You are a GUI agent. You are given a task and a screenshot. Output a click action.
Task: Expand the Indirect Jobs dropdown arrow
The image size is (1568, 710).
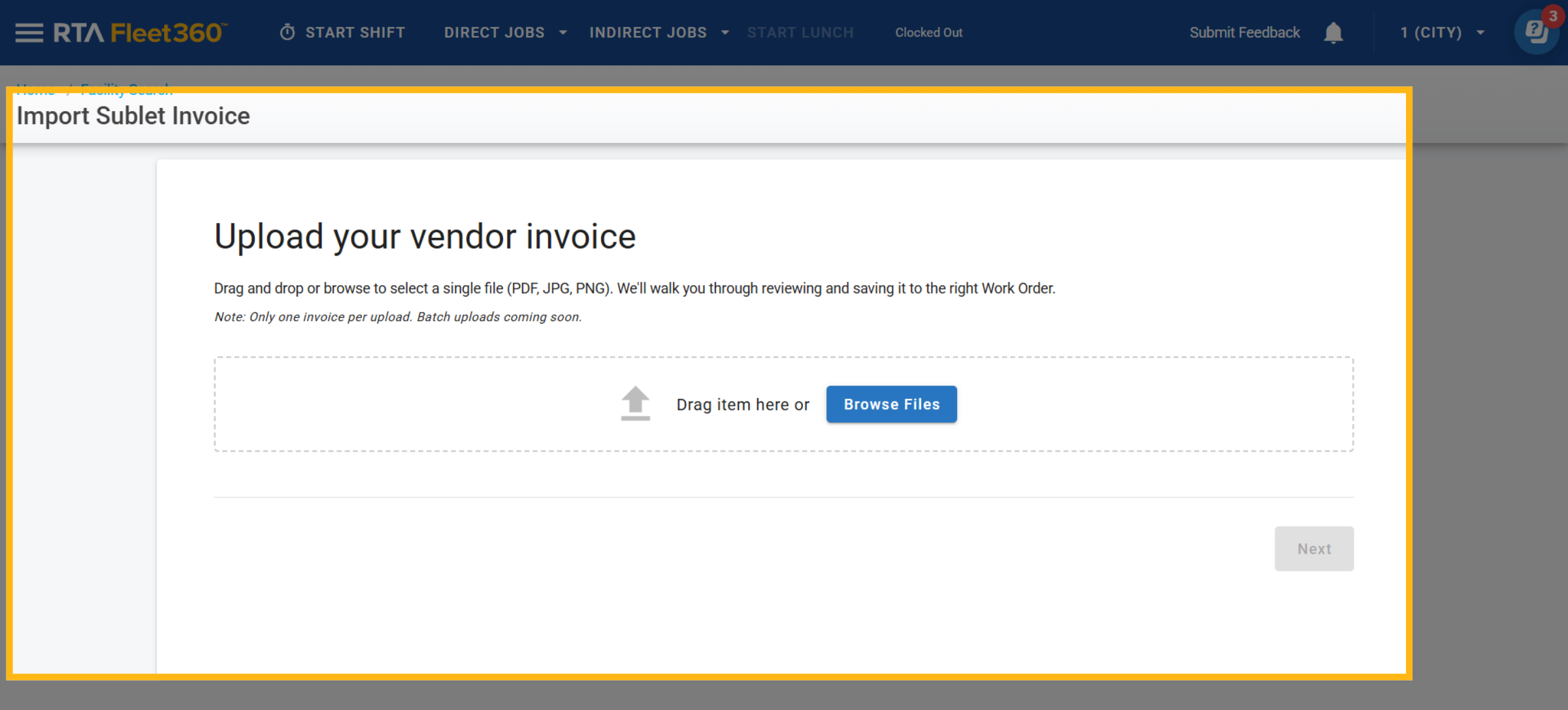pos(725,33)
